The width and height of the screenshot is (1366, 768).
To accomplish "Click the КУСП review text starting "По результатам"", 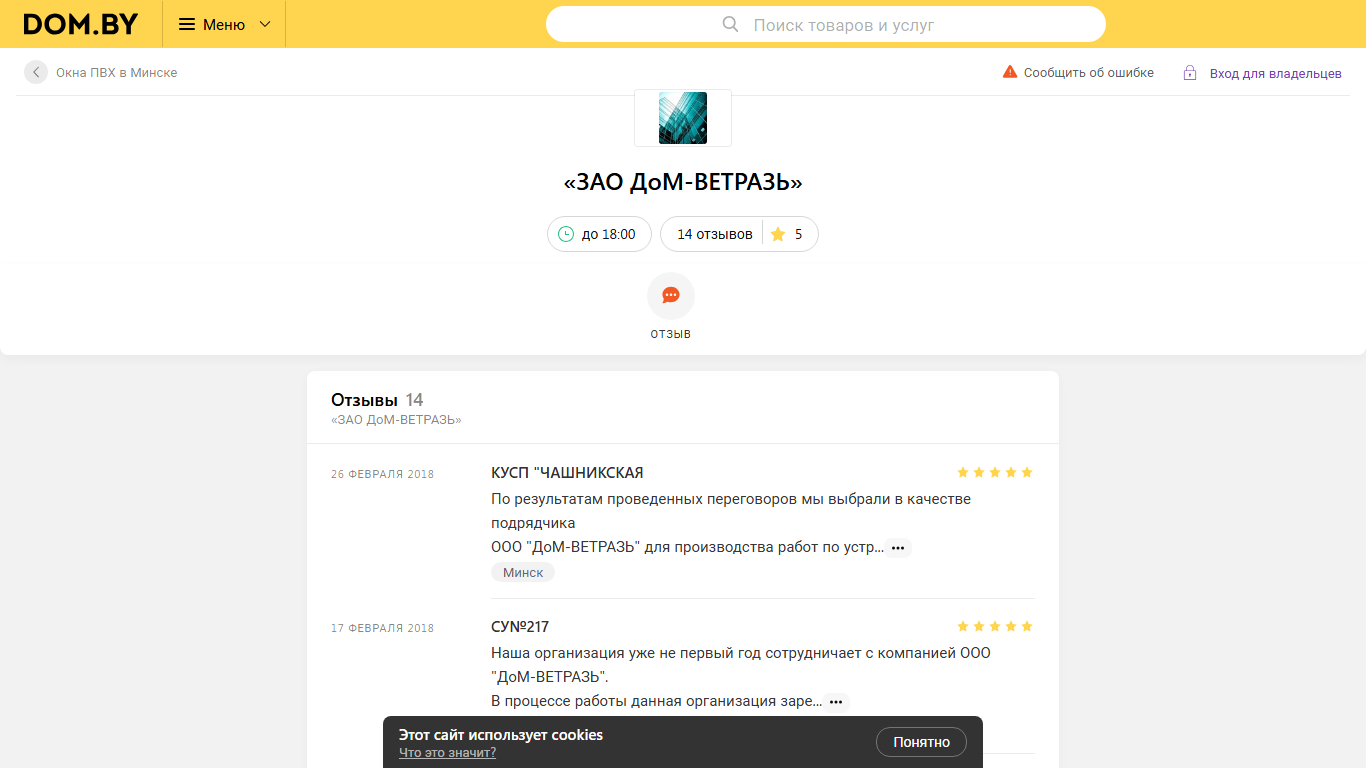I will [731, 523].
